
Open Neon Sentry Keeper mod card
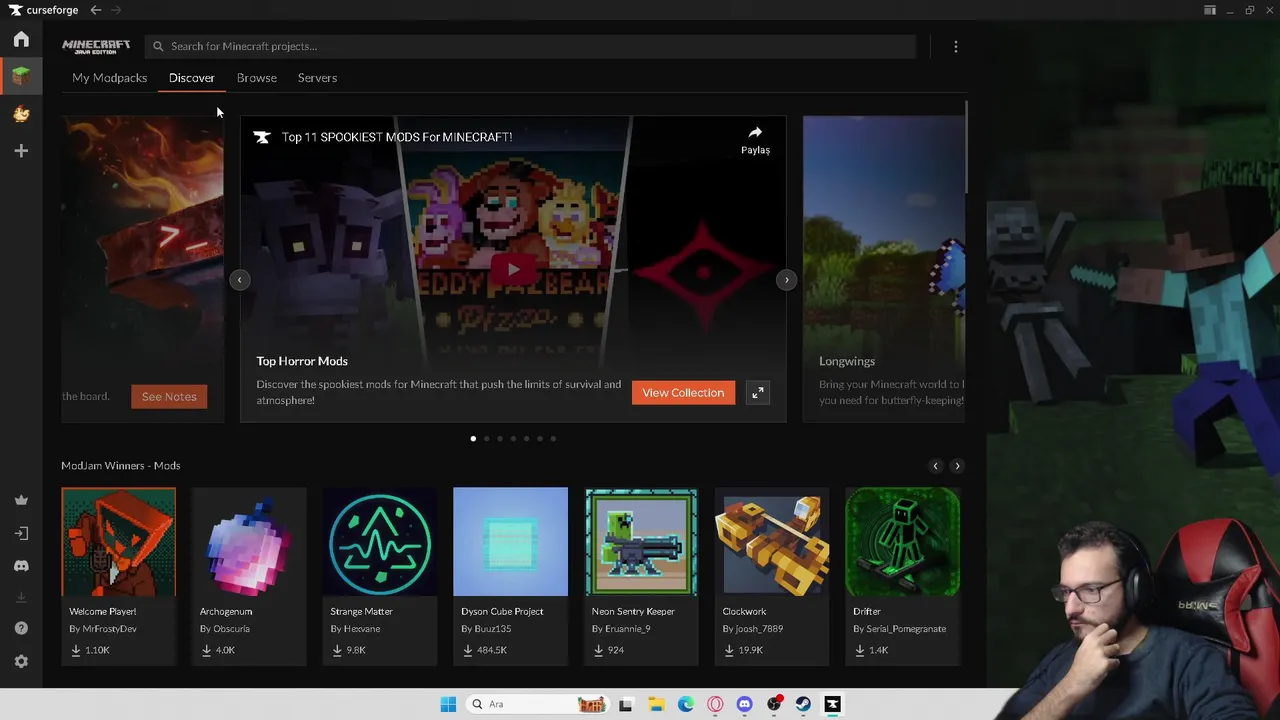point(641,576)
